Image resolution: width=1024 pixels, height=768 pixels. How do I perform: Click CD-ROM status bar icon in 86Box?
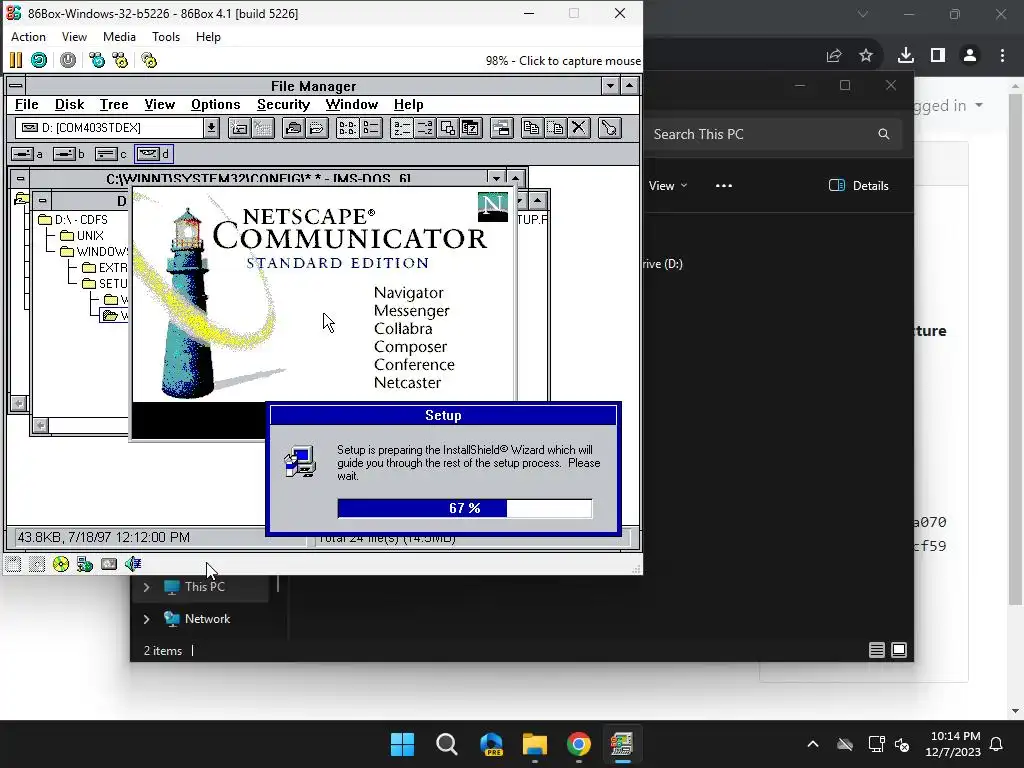[x=61, y=564]
